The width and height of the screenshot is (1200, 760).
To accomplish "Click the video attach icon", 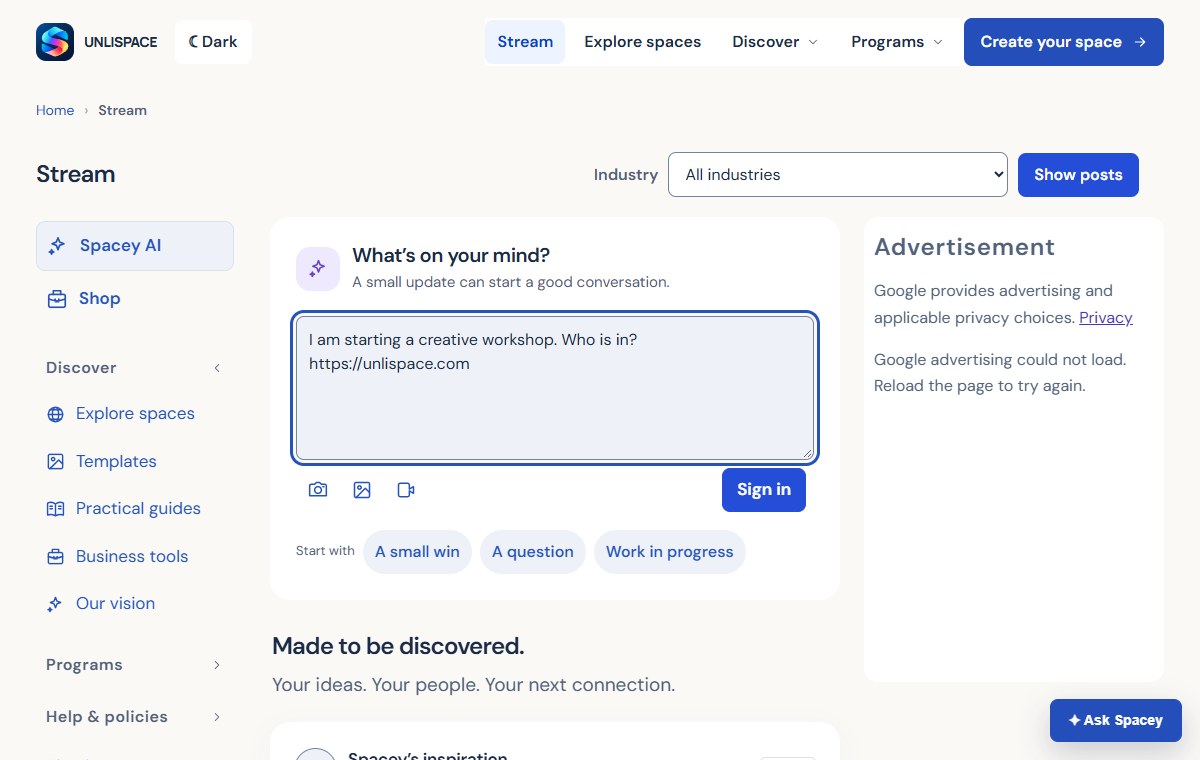I will (406, 490).
